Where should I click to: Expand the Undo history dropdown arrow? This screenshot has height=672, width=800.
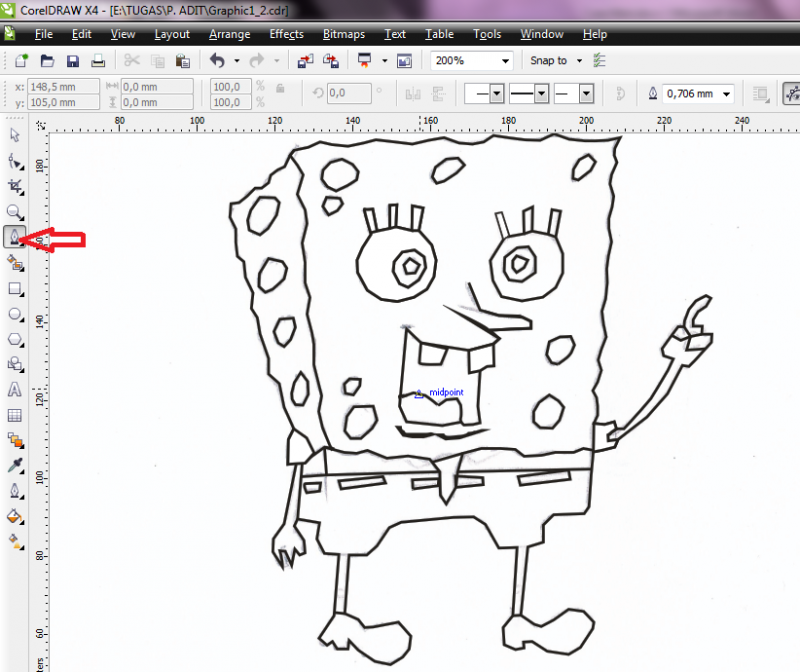[237, 61]
